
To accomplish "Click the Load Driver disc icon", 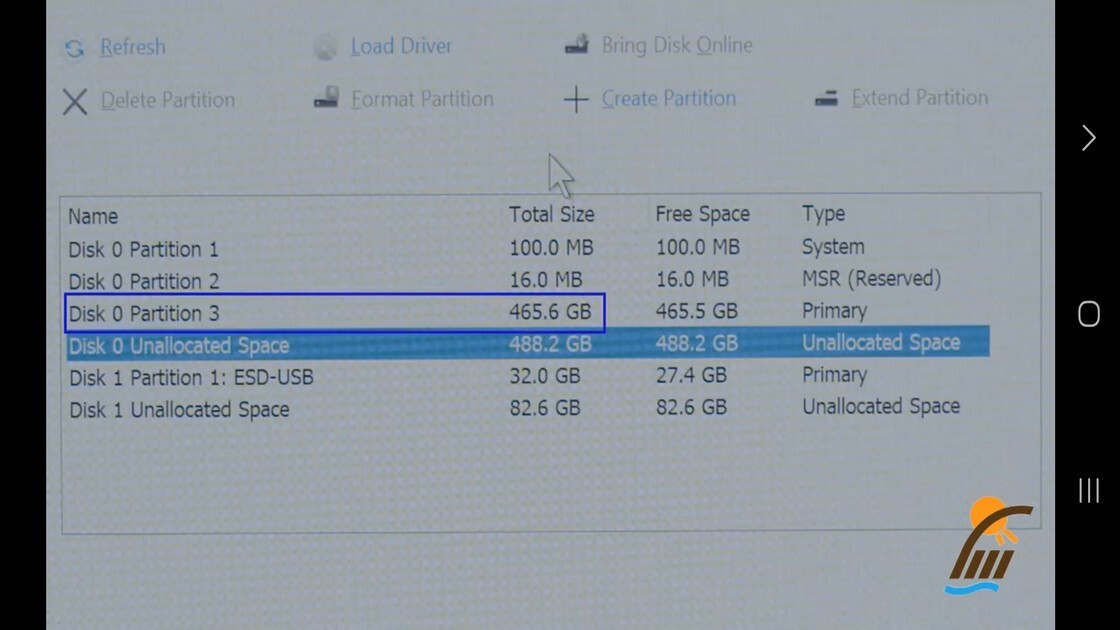I will [325, 48].
